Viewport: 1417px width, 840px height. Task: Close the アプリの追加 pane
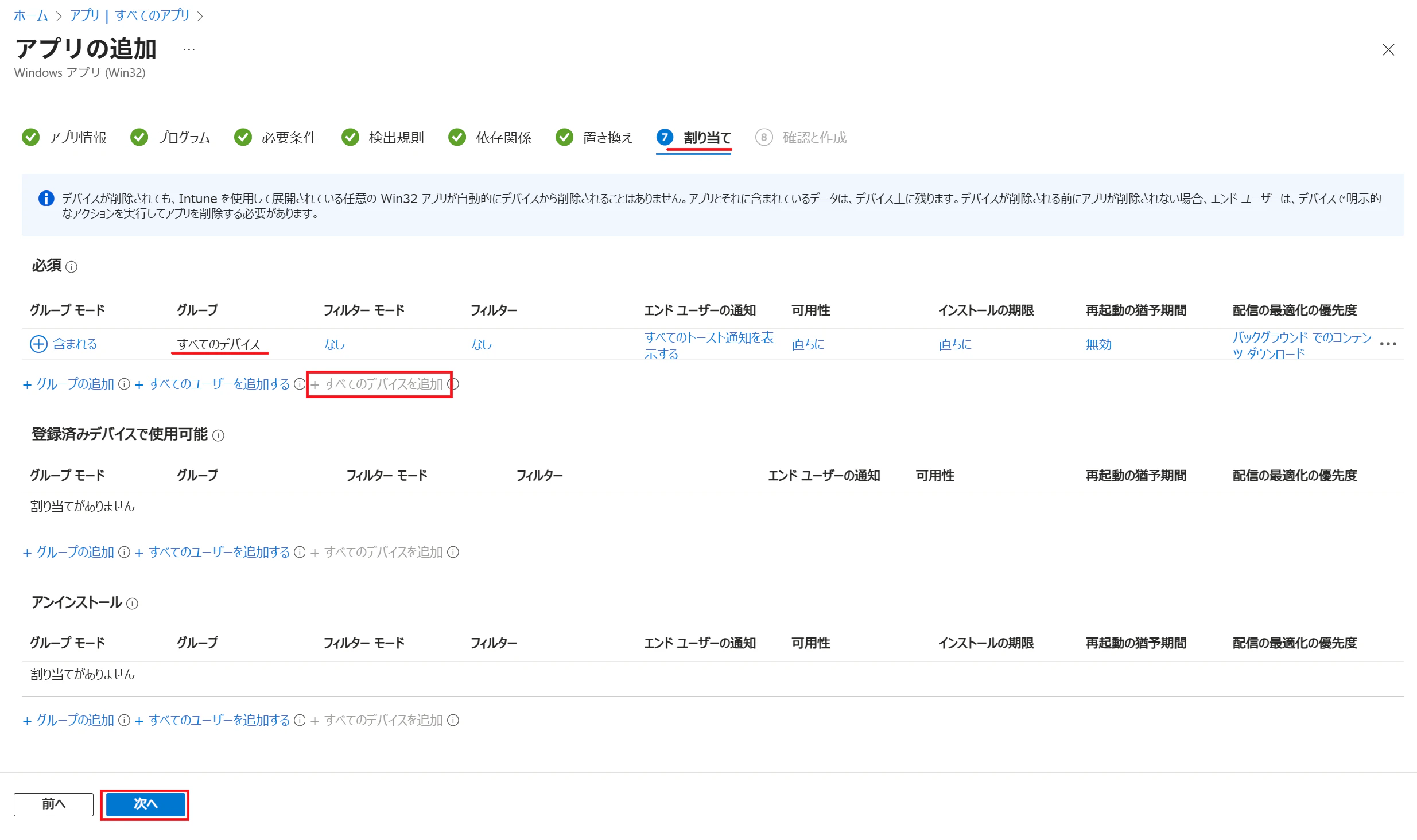[1388, 50]
